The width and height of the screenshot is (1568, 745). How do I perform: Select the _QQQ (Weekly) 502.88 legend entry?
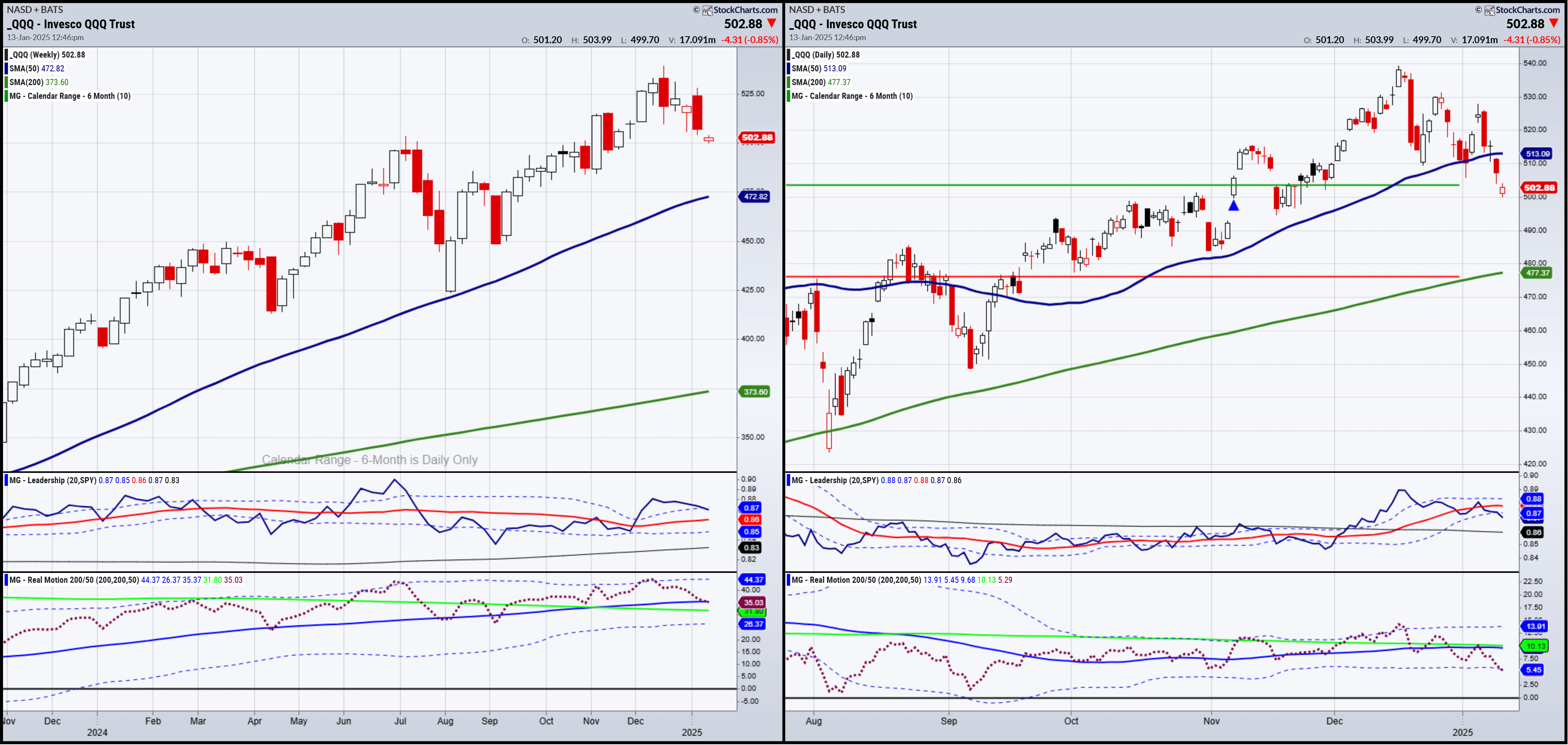(47, 55)
